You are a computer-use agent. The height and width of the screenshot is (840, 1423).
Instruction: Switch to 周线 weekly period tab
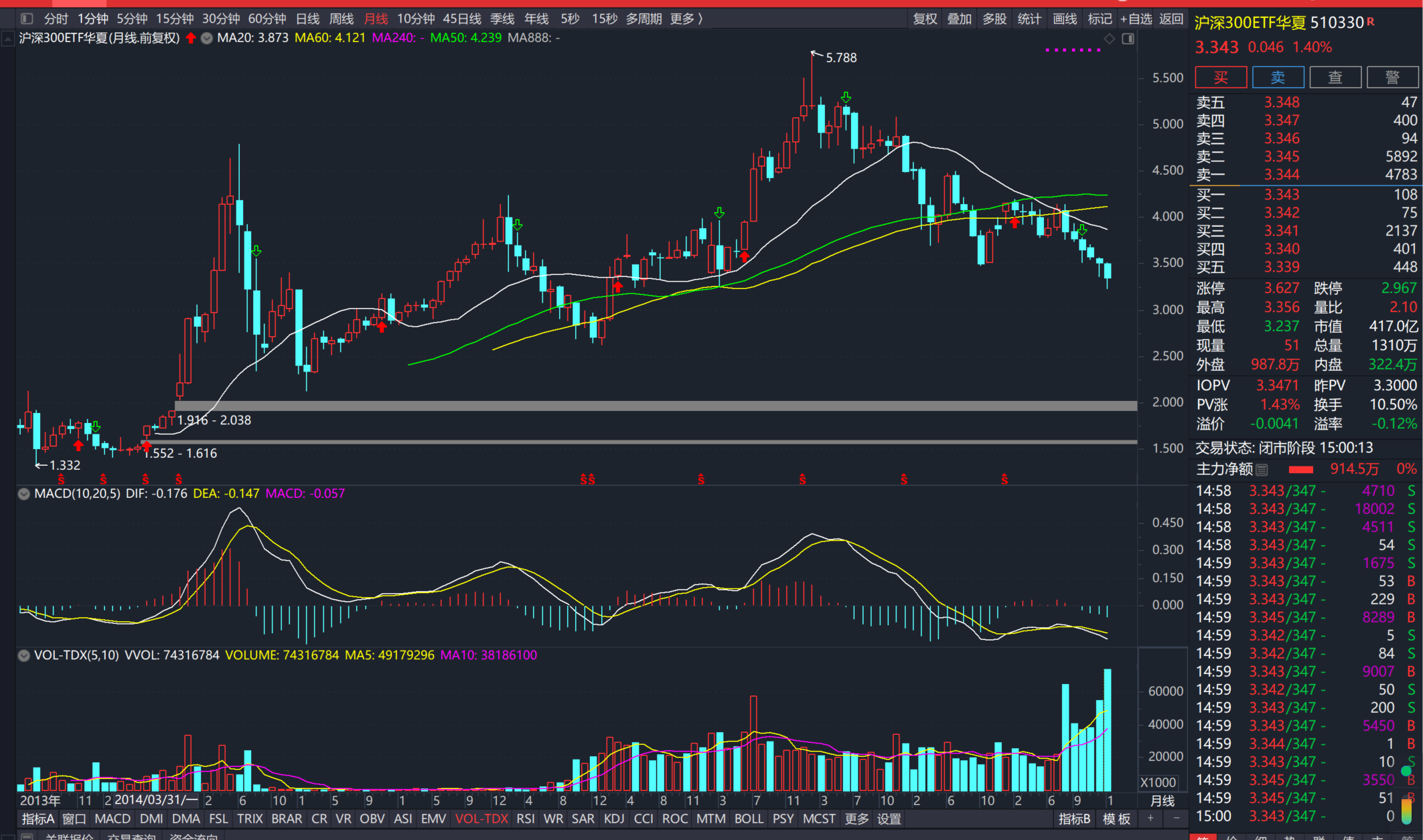(x=341, y=19)
